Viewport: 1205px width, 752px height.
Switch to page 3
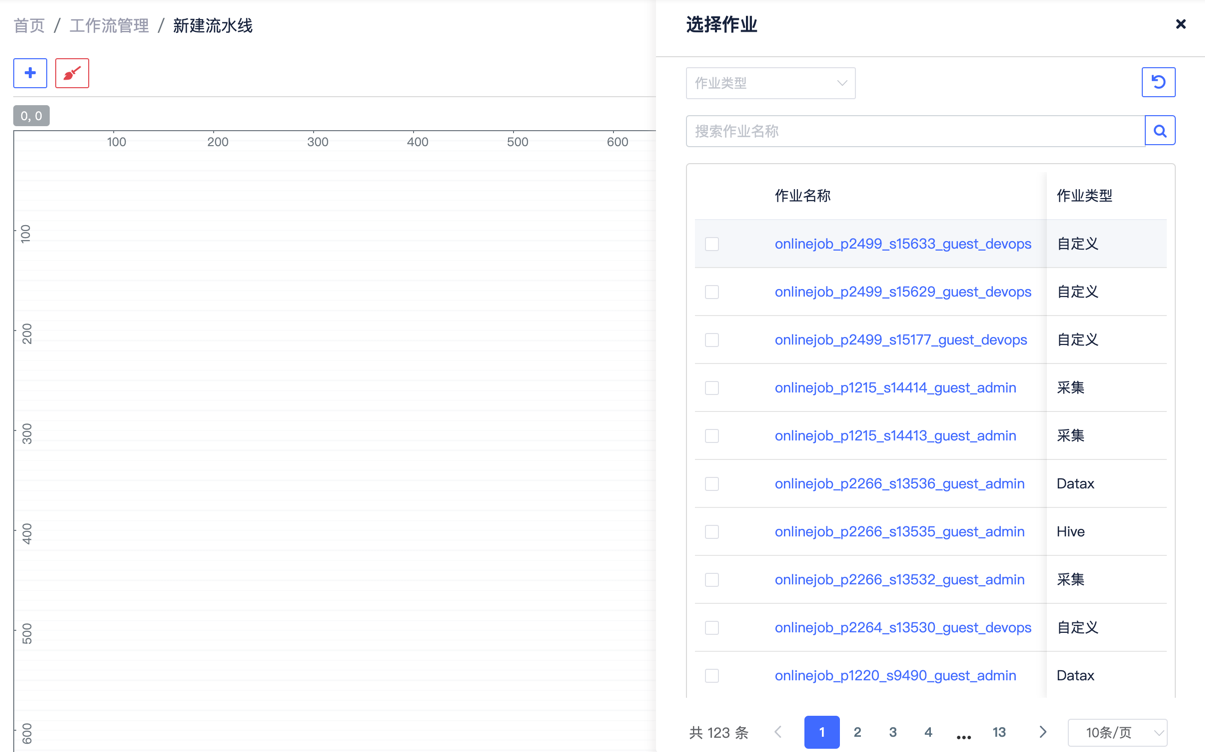pyautogui.click(x=893, y=732)
